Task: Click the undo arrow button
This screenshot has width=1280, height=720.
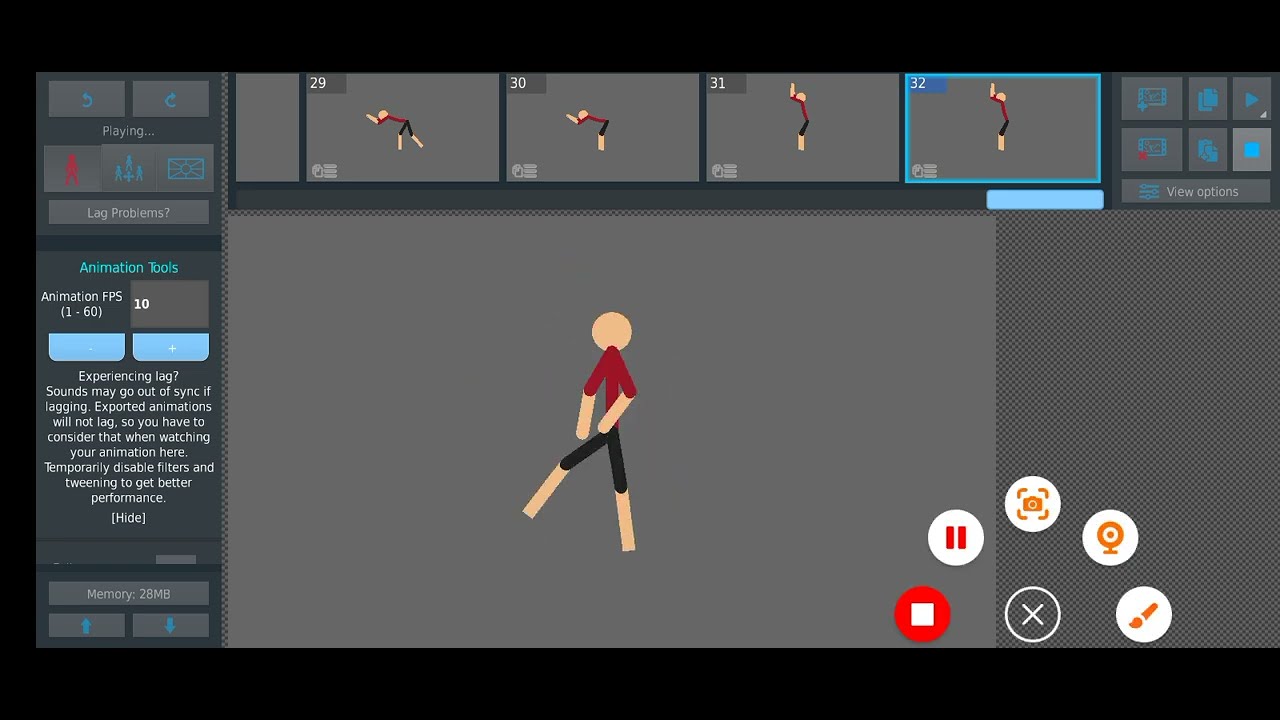Action: [87, 100]
